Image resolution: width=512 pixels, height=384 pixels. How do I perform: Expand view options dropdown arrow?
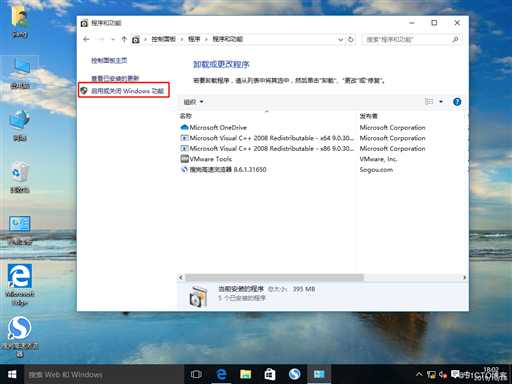tap(441, 101)
